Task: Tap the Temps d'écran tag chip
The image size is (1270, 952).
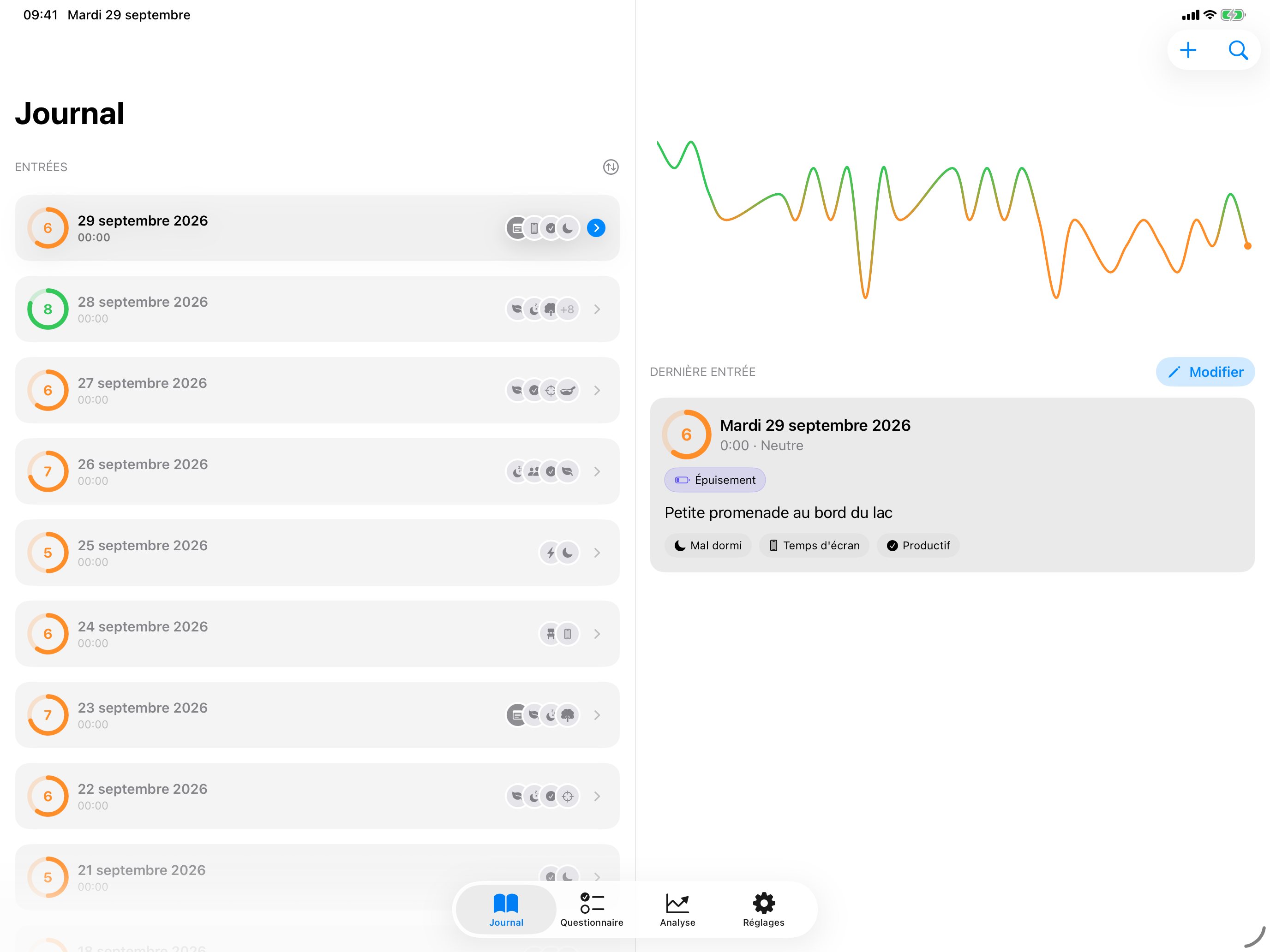Action: click(x=814, y=546)
